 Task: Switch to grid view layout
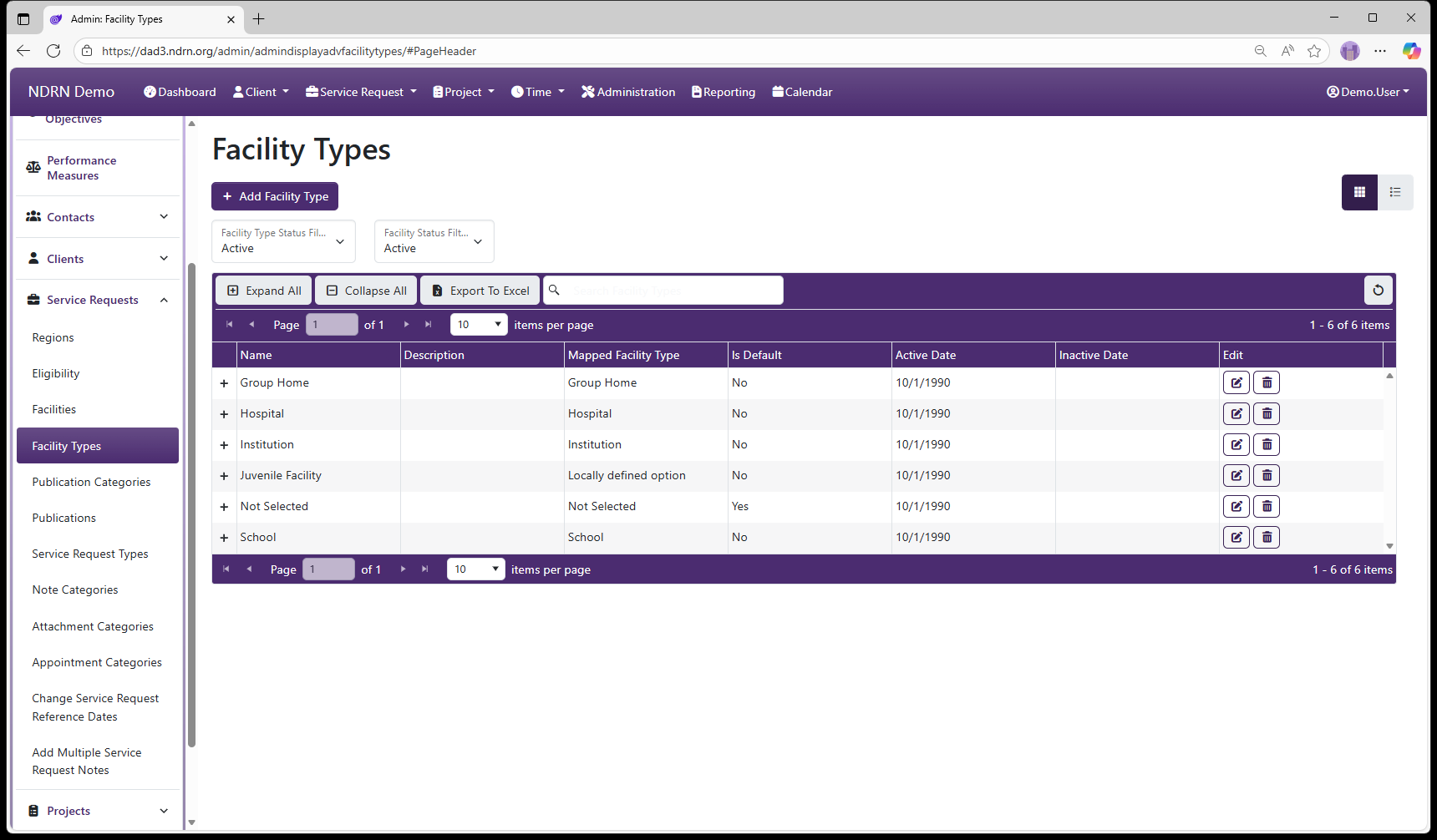coord(1359,192)
